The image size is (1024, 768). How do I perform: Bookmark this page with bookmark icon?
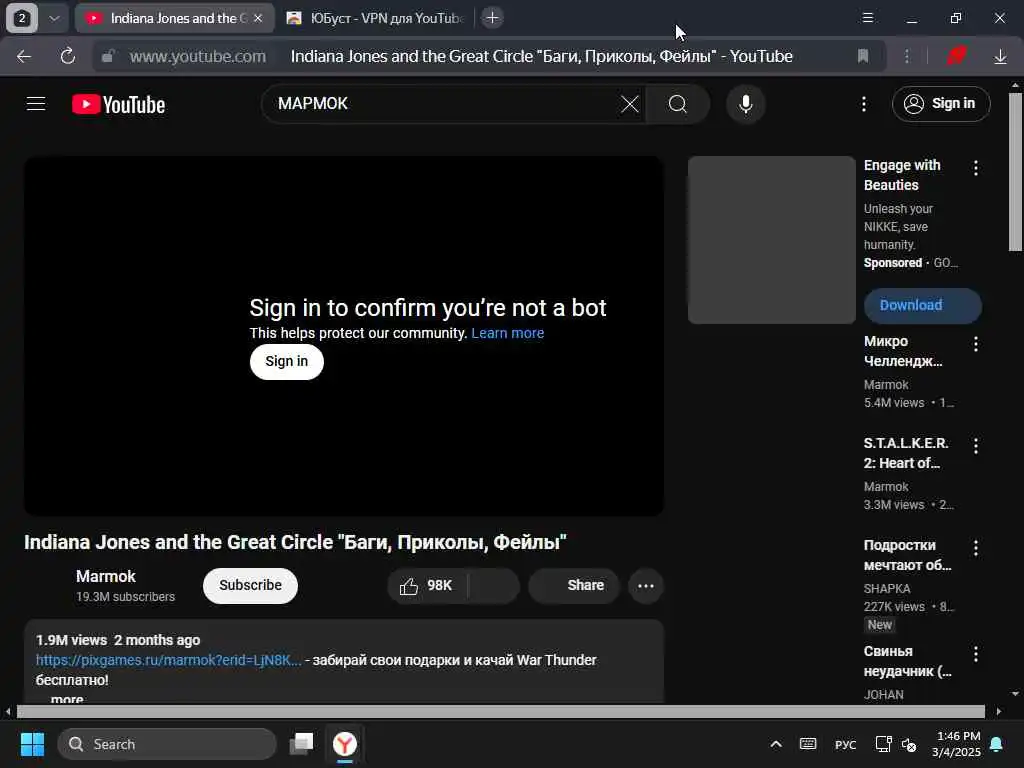(x=863, y=57)
